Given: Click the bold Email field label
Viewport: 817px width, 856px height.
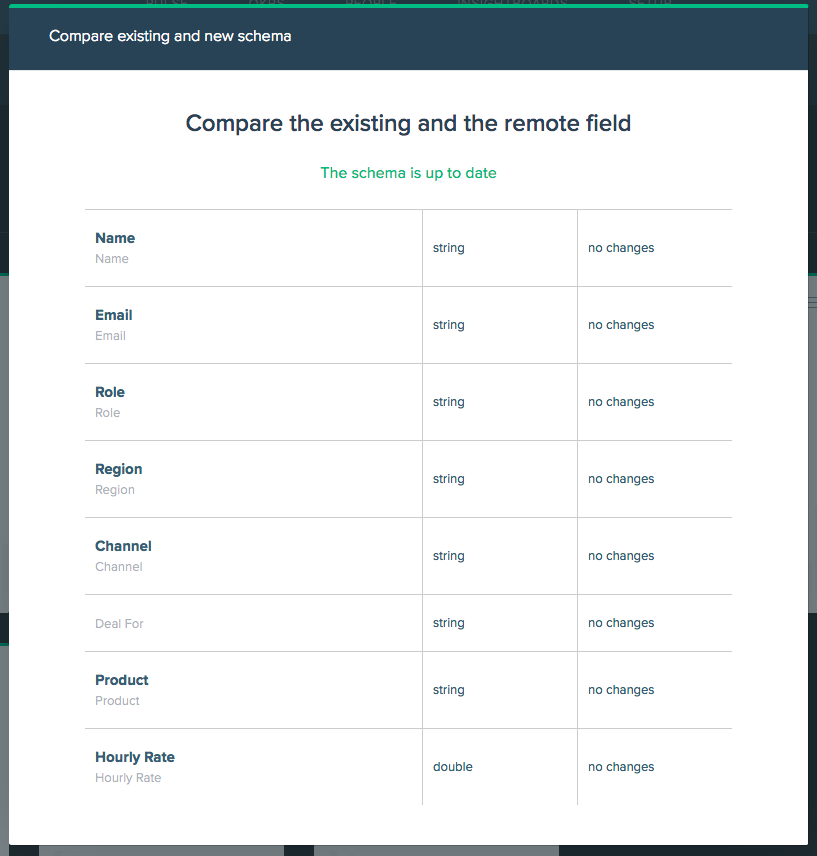Looking at the screenshot, I should click(114, 315).
